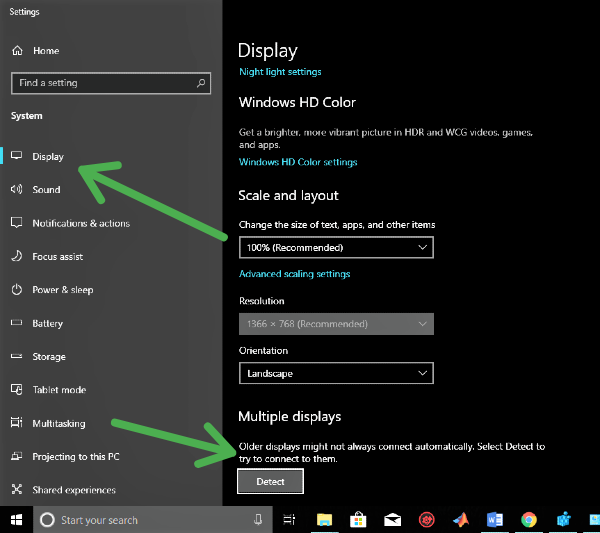Click the microphone icon in taskbar search

point(258,520)
